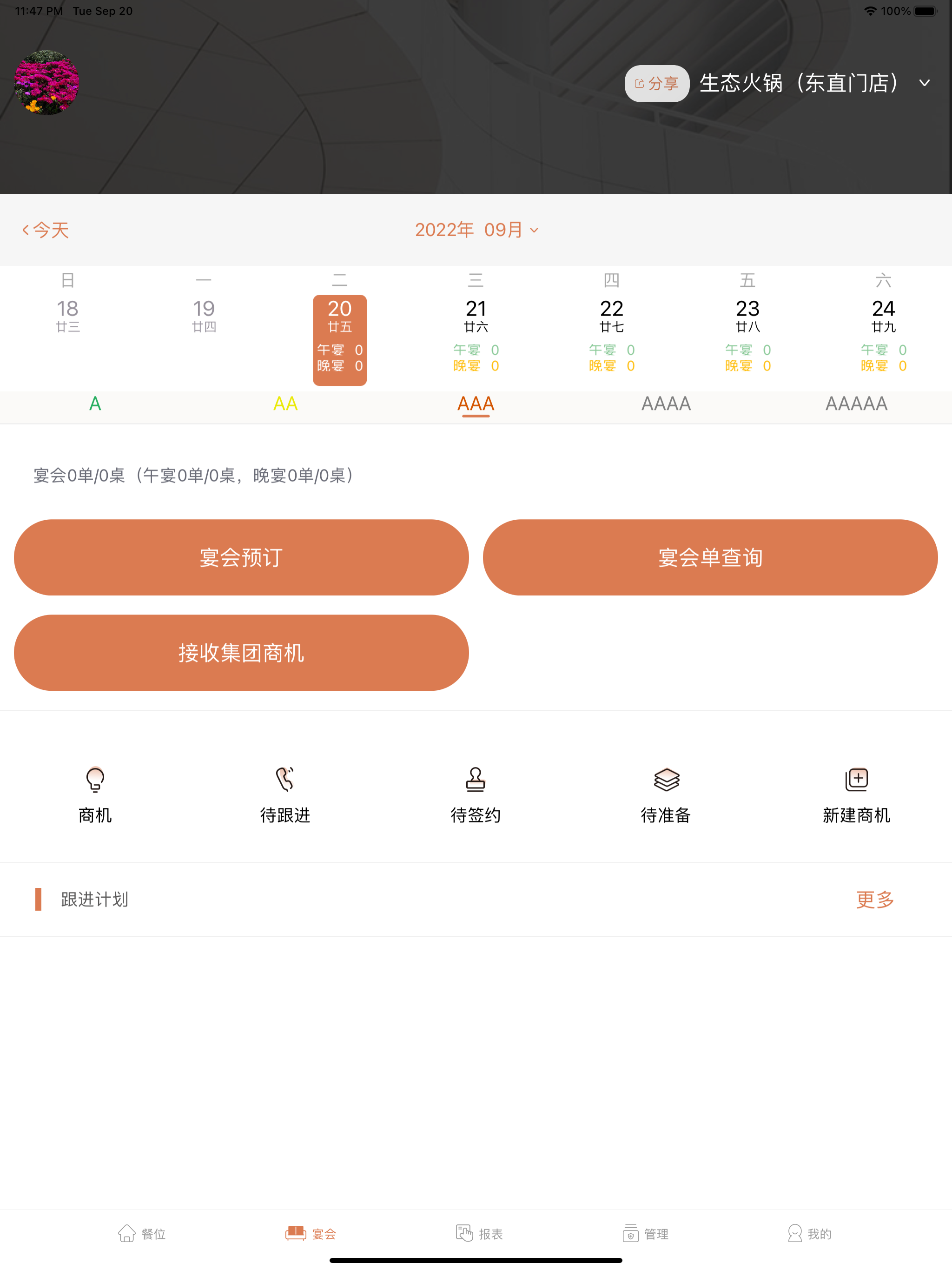
Task: Switch to the green A tab
Action: pyautogui.click(x=95, y=404)
